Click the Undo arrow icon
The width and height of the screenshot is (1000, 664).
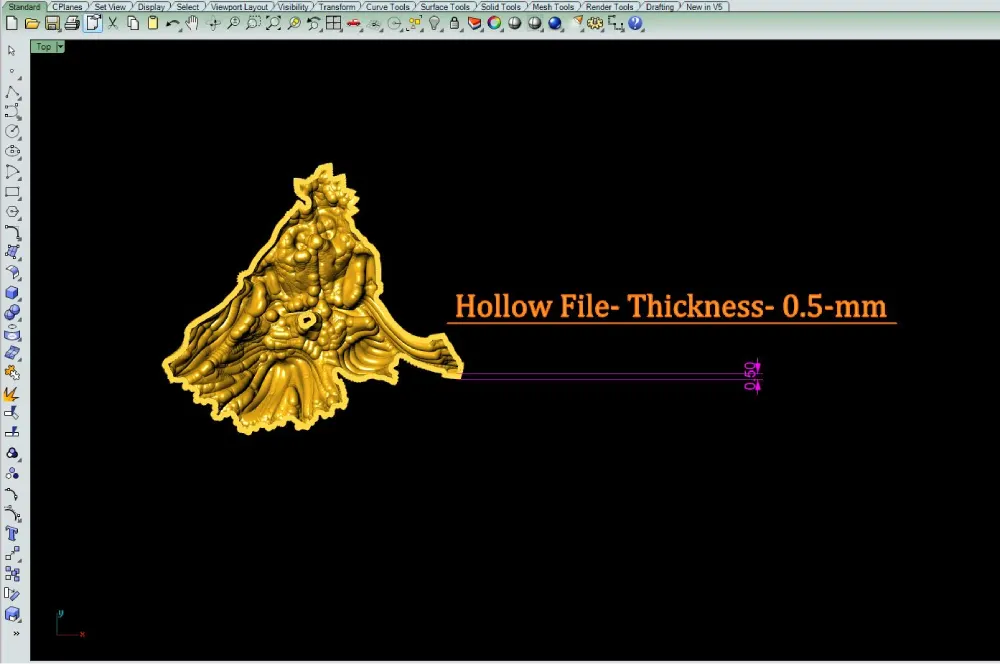tap(173, 24)
